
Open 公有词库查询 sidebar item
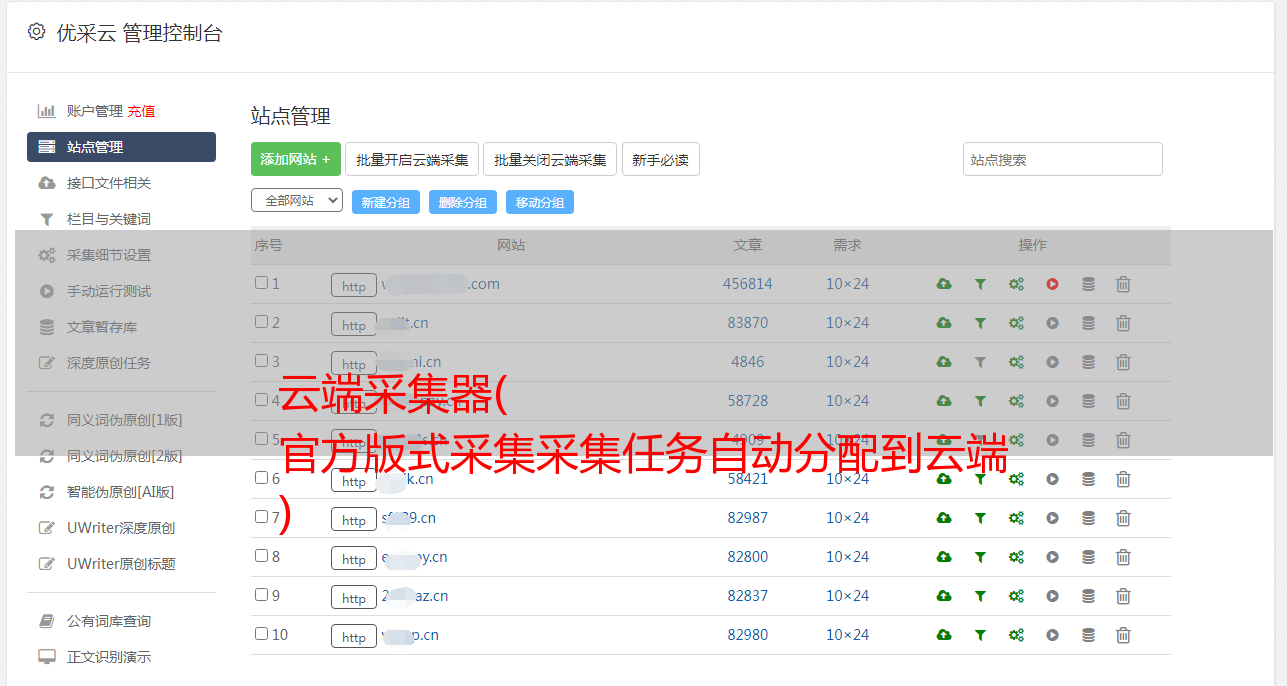pyautogui.click(x=109, y=621)
